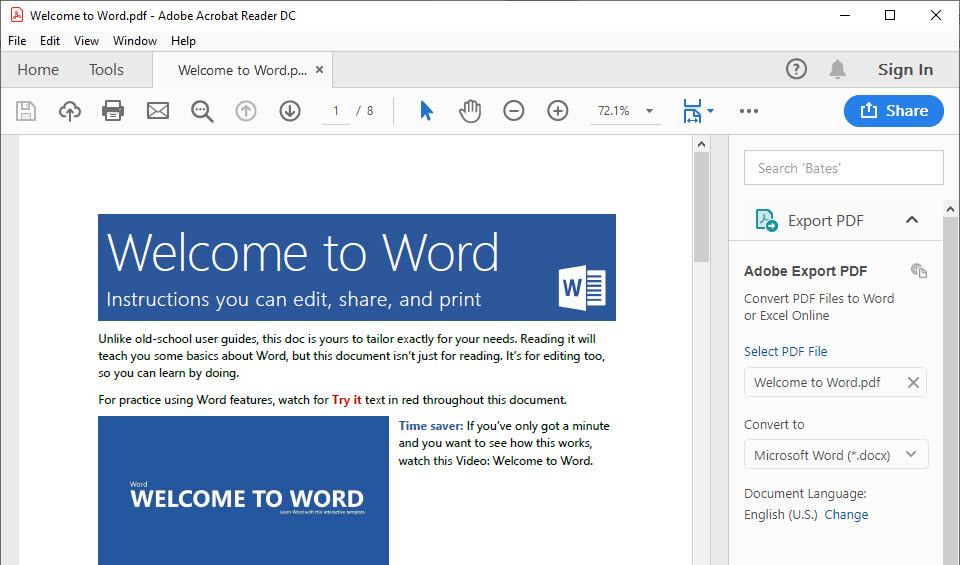Click the '/ 8' total page count

pos(365,111)
